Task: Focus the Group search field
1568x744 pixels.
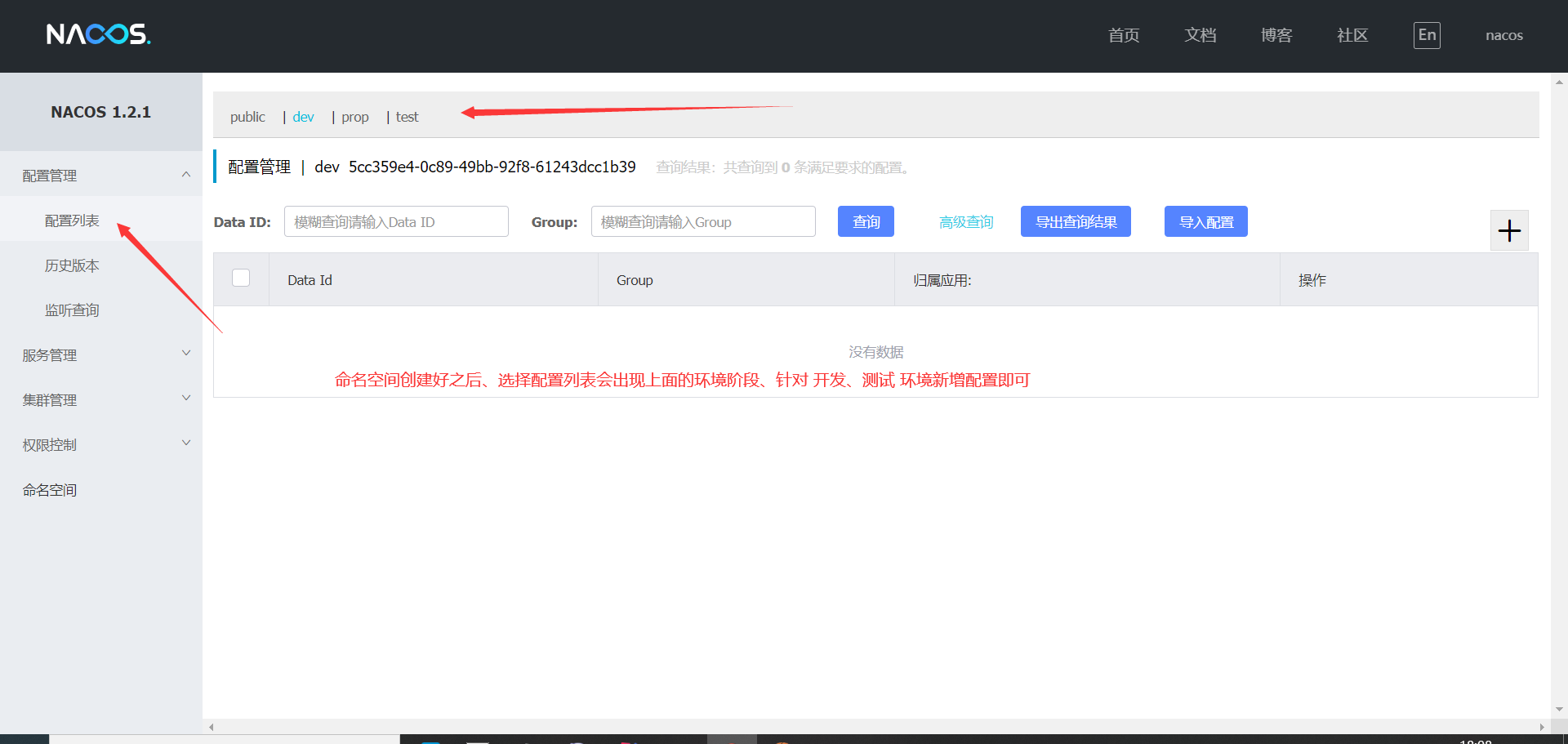Action: coord(703,221)
